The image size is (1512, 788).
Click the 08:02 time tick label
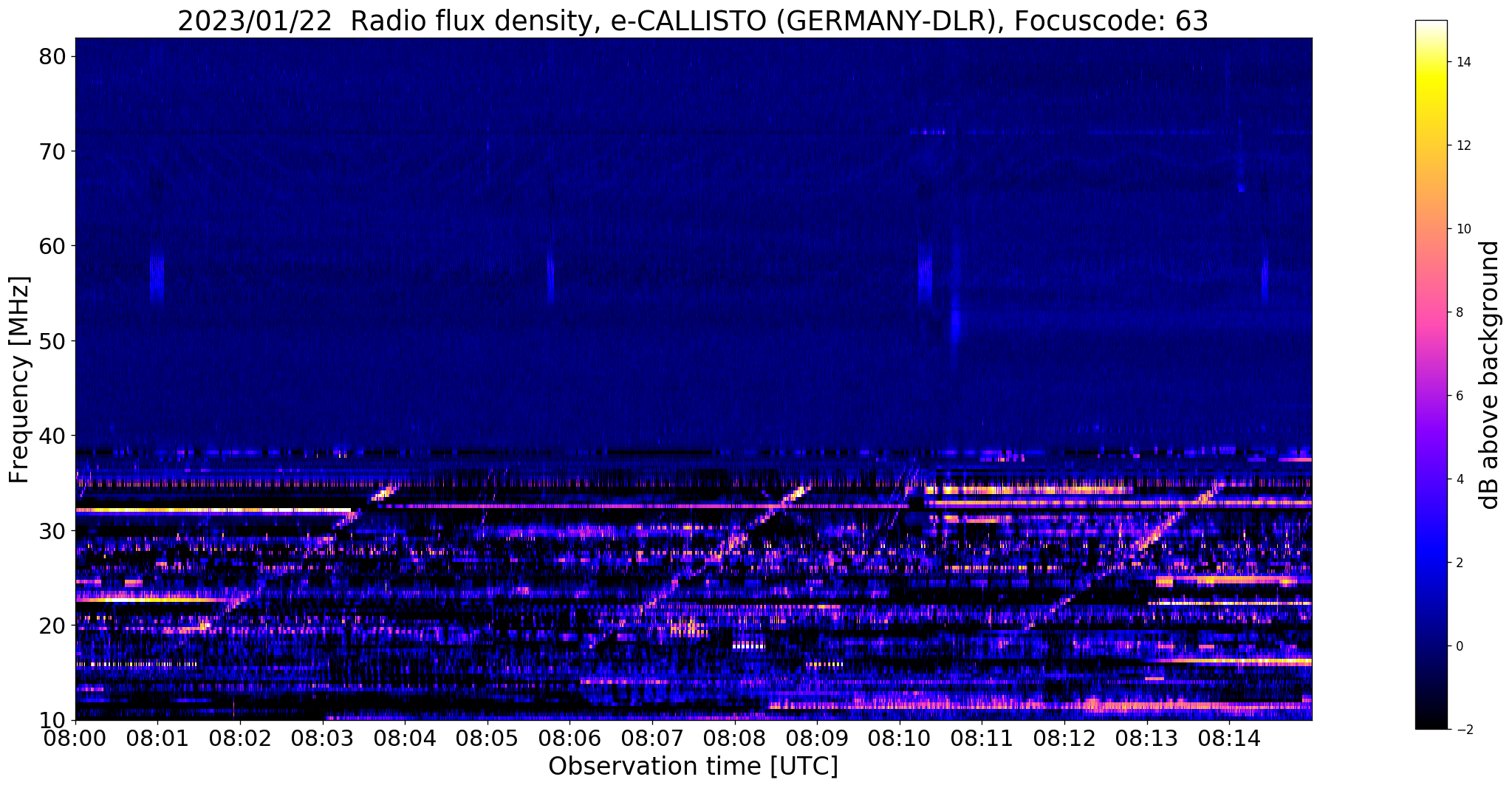[x=240, y=737]
